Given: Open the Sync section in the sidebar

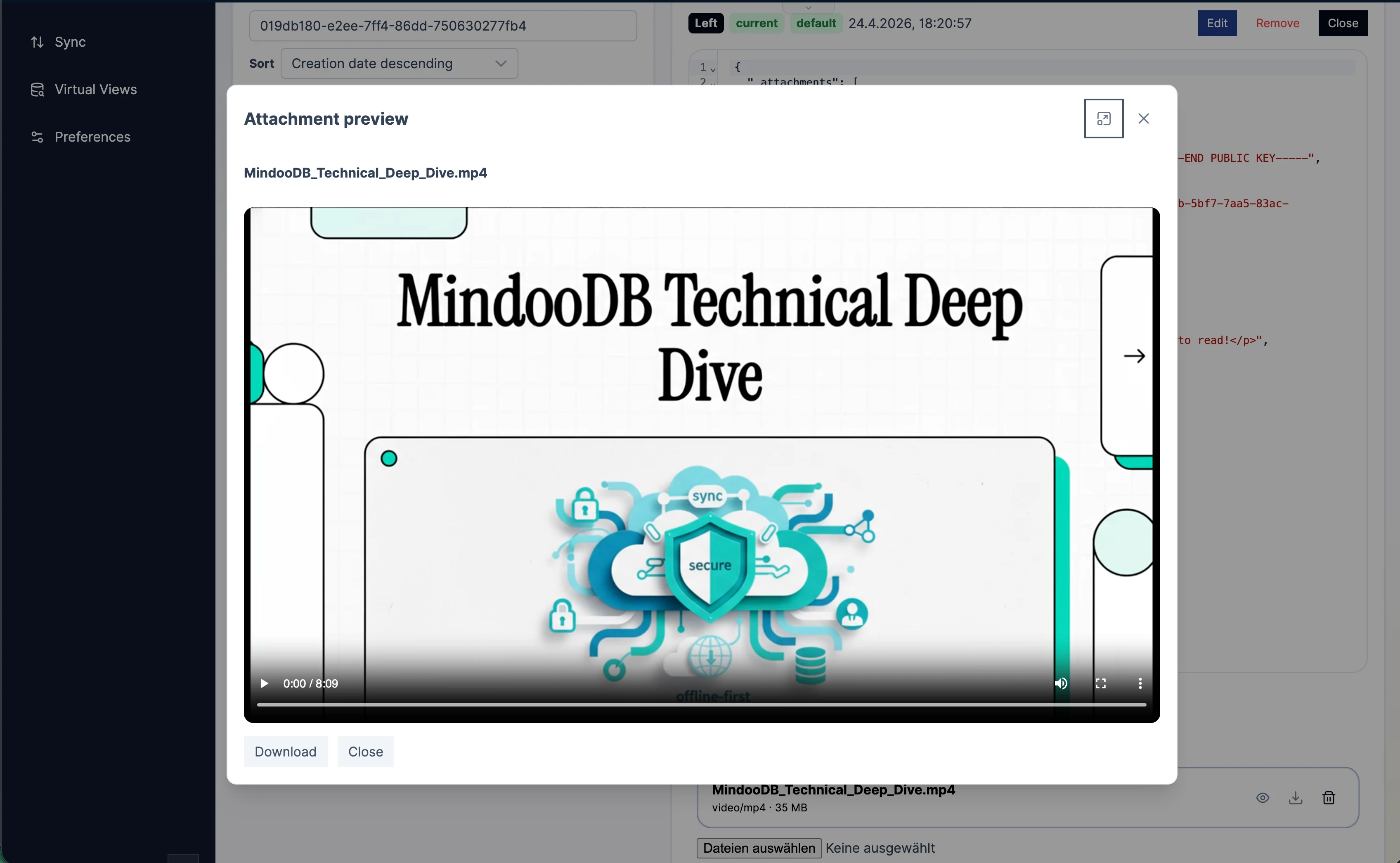Looking at the screenshot, I should (70, 42).
